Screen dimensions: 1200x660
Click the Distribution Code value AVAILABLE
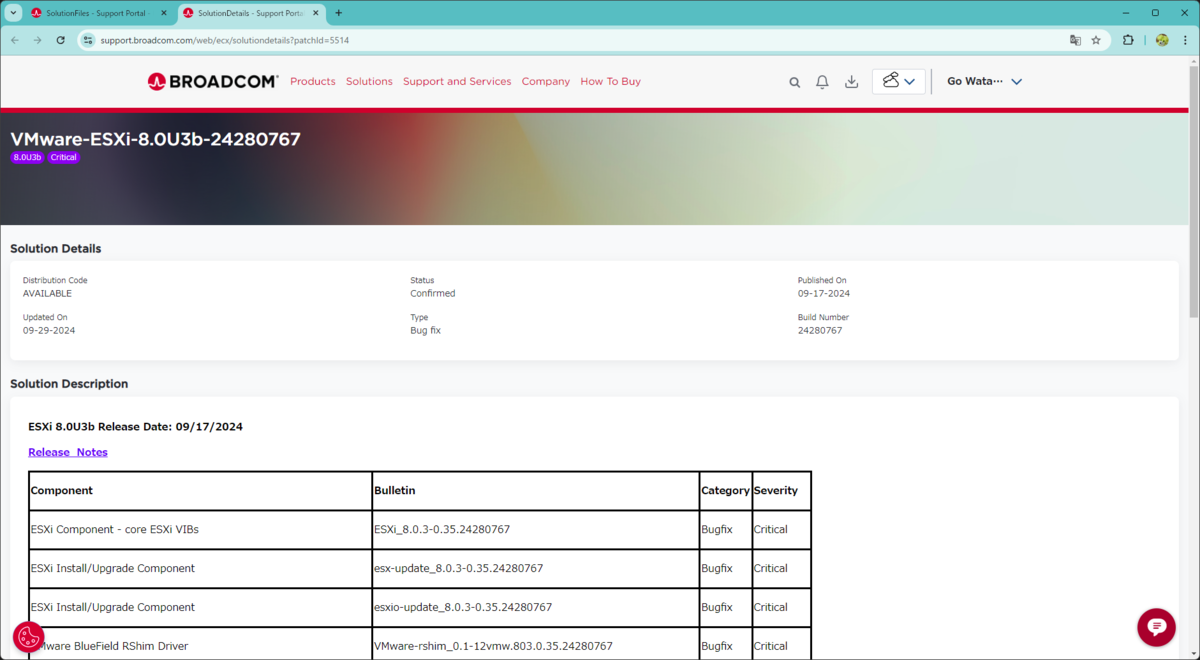point(47,293)
